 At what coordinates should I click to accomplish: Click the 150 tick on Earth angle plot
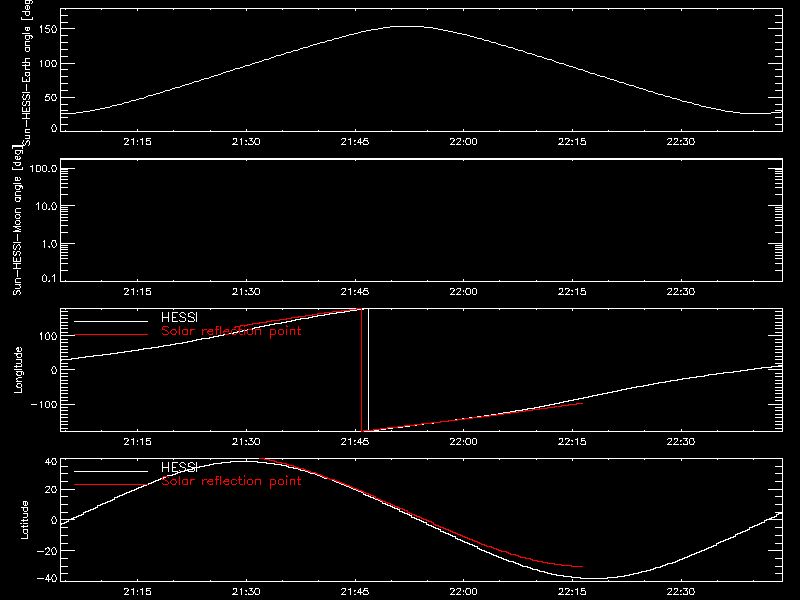coord(49,29)
